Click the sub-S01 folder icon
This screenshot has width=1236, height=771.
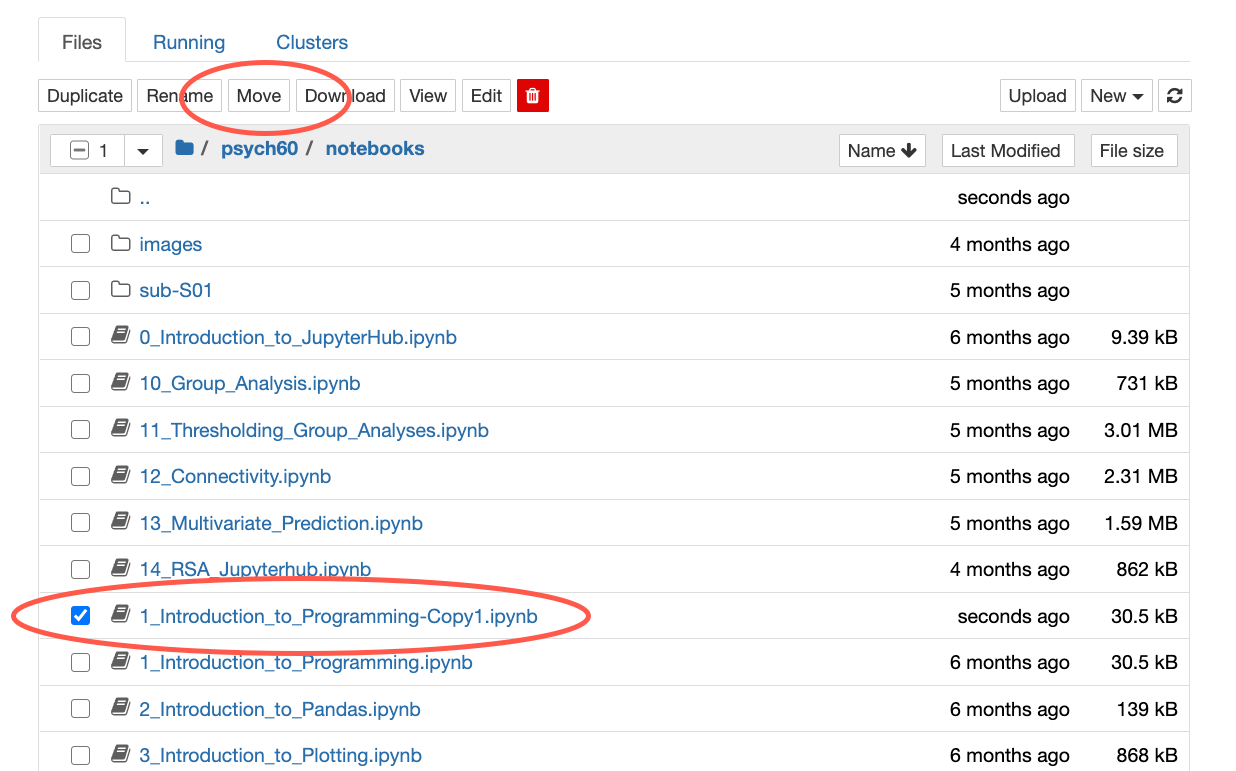(x=121, y=290)
